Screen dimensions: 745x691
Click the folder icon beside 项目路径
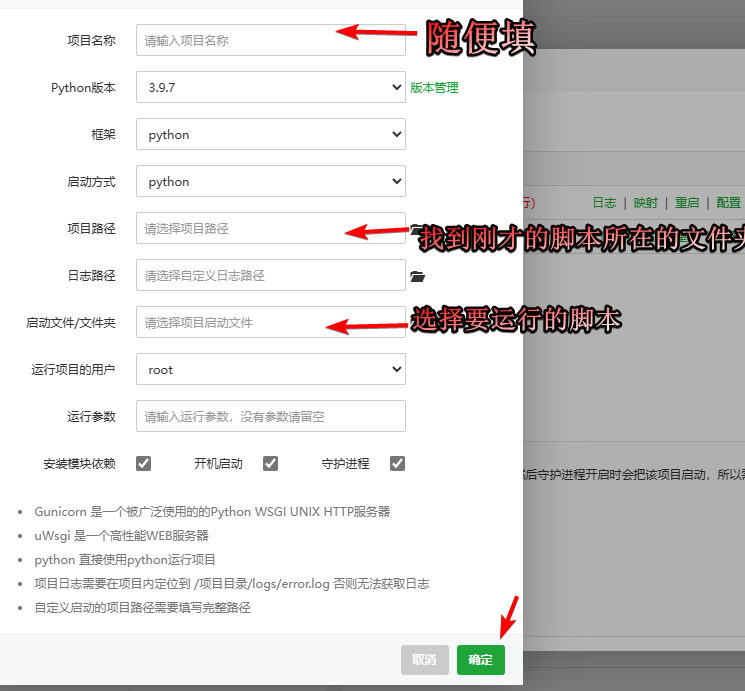[x=414, y=229]
